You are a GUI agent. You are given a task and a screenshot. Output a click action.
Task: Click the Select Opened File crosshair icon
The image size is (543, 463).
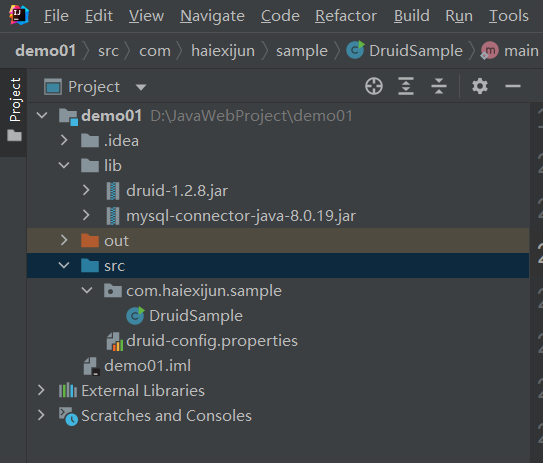(374, 86)
